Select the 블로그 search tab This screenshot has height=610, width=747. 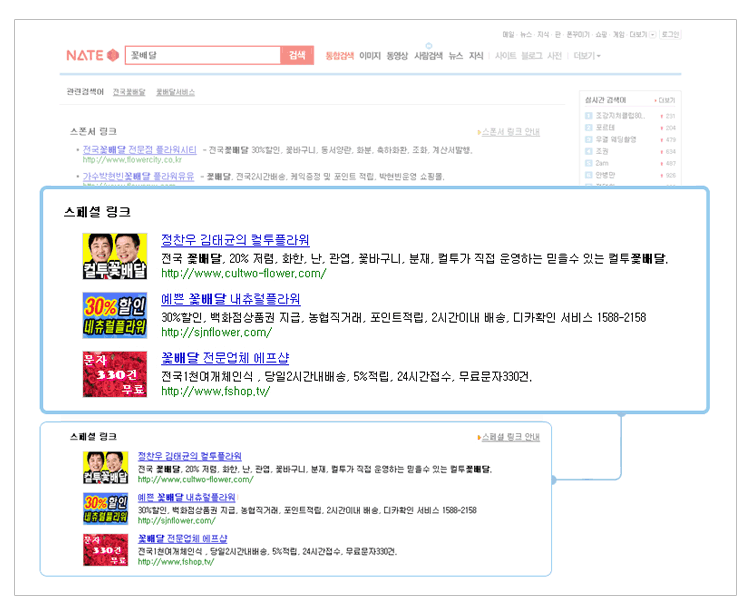[532, 56]
